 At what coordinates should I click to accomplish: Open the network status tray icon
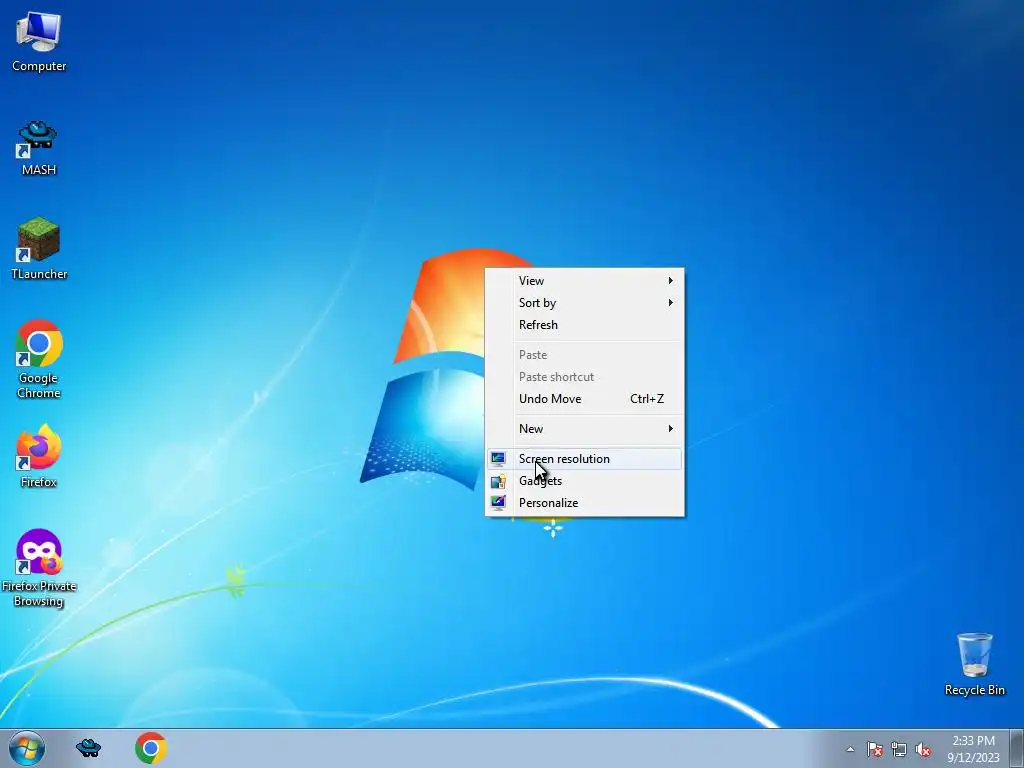tap(899, 749)
